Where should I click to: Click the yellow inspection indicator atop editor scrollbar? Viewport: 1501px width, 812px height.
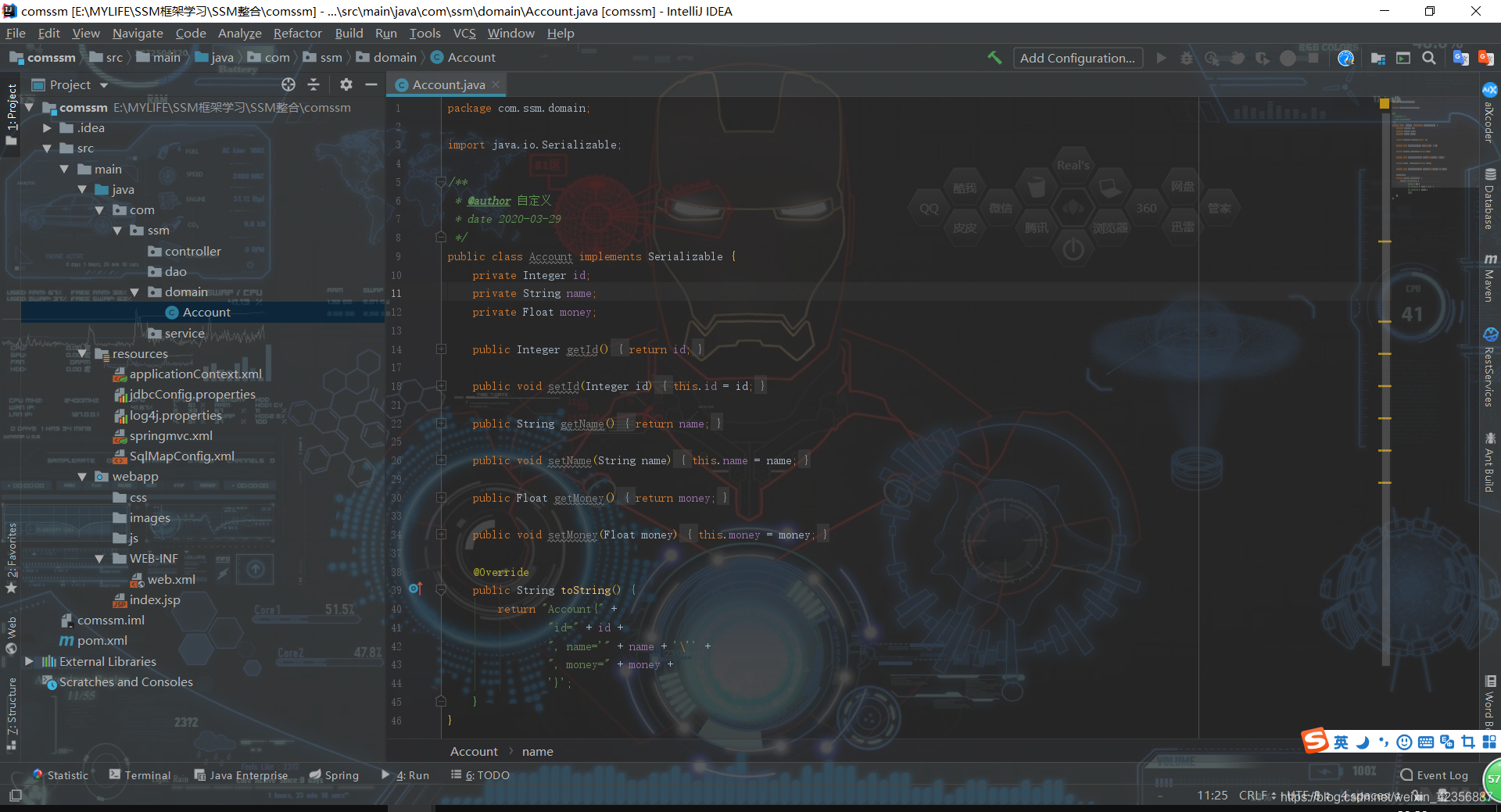pyautogui.click(x=1385, y=103)
